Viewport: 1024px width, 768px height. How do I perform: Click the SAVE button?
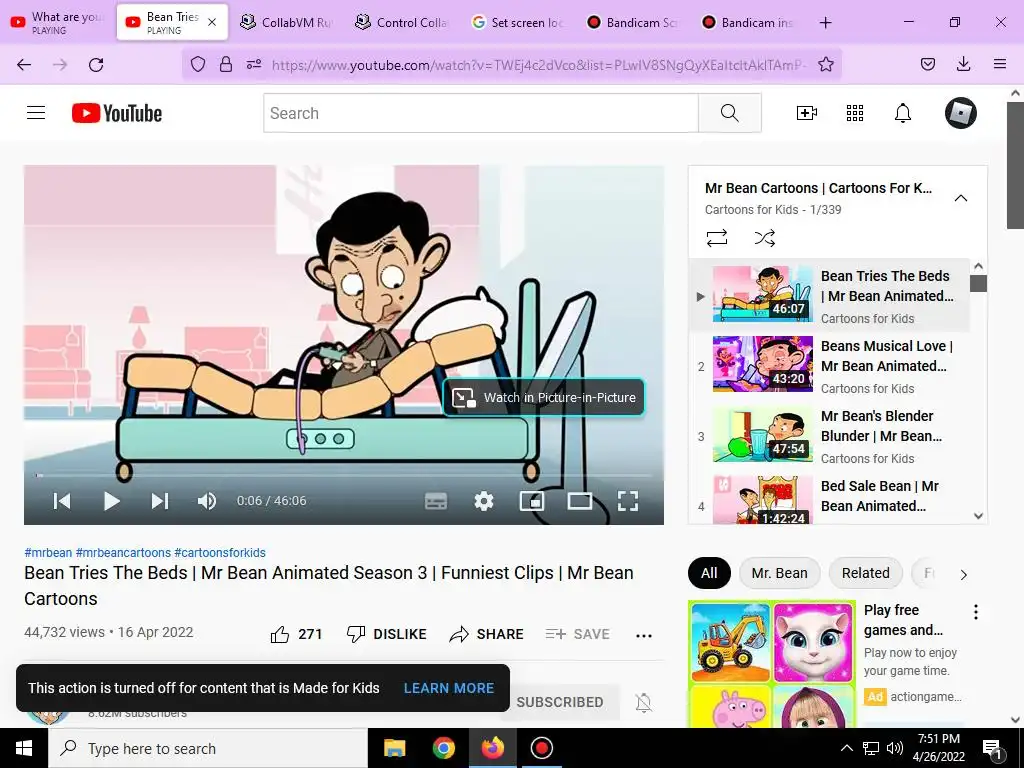577,634
